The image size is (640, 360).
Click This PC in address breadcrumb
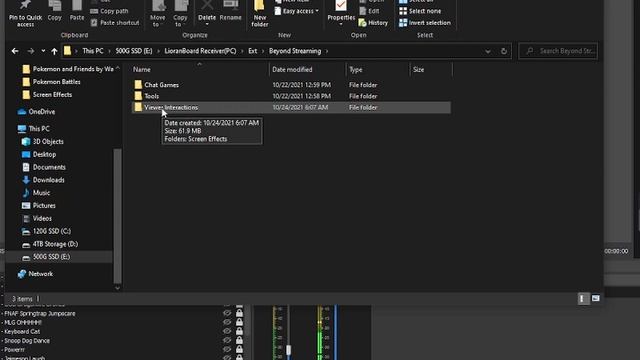[x=93, y=51]
